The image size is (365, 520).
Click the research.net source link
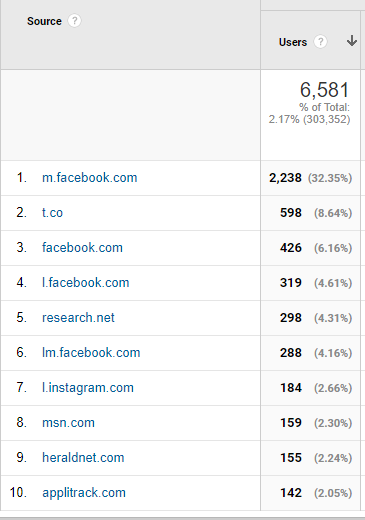coord(78,318)
